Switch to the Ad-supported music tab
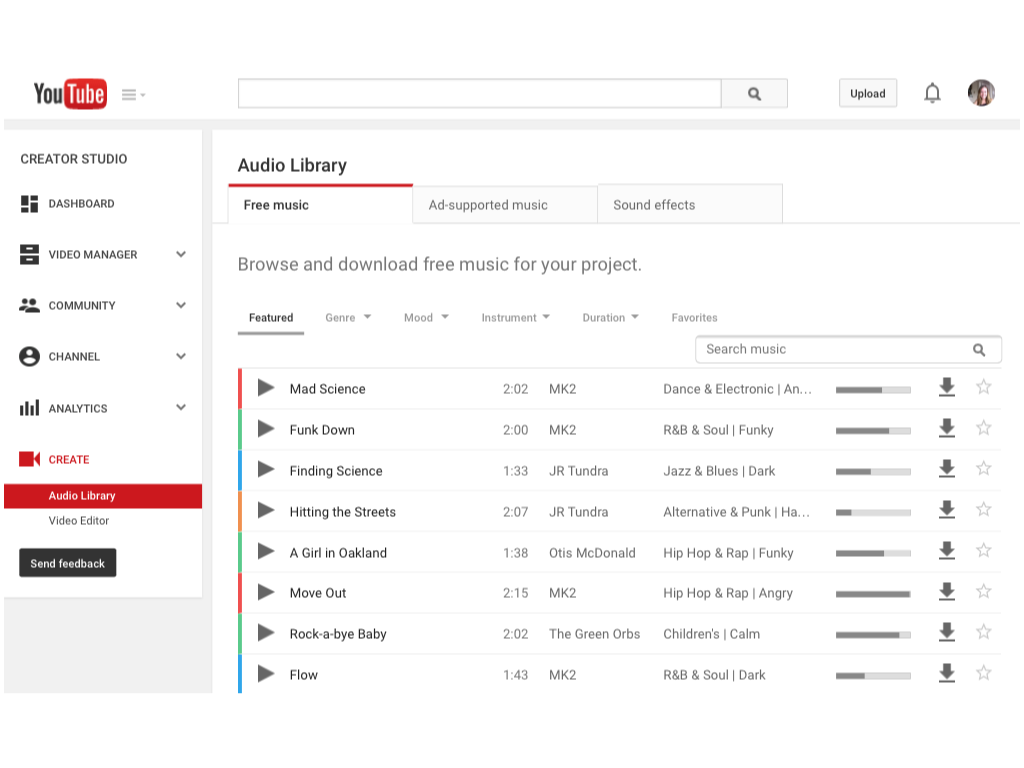This screenshot has width=1024, height=768. [x=505, y=204]
